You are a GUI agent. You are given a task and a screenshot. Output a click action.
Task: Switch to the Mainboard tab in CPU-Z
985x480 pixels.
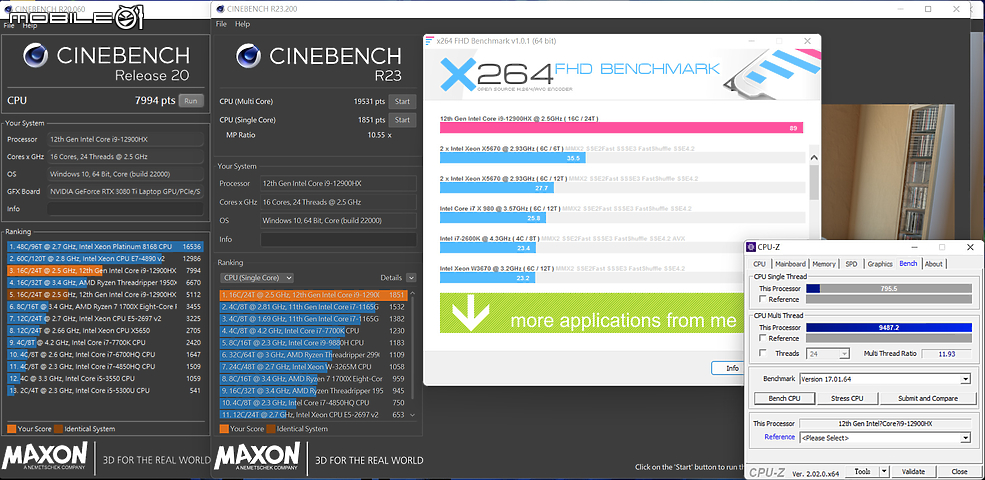point(790,264)
